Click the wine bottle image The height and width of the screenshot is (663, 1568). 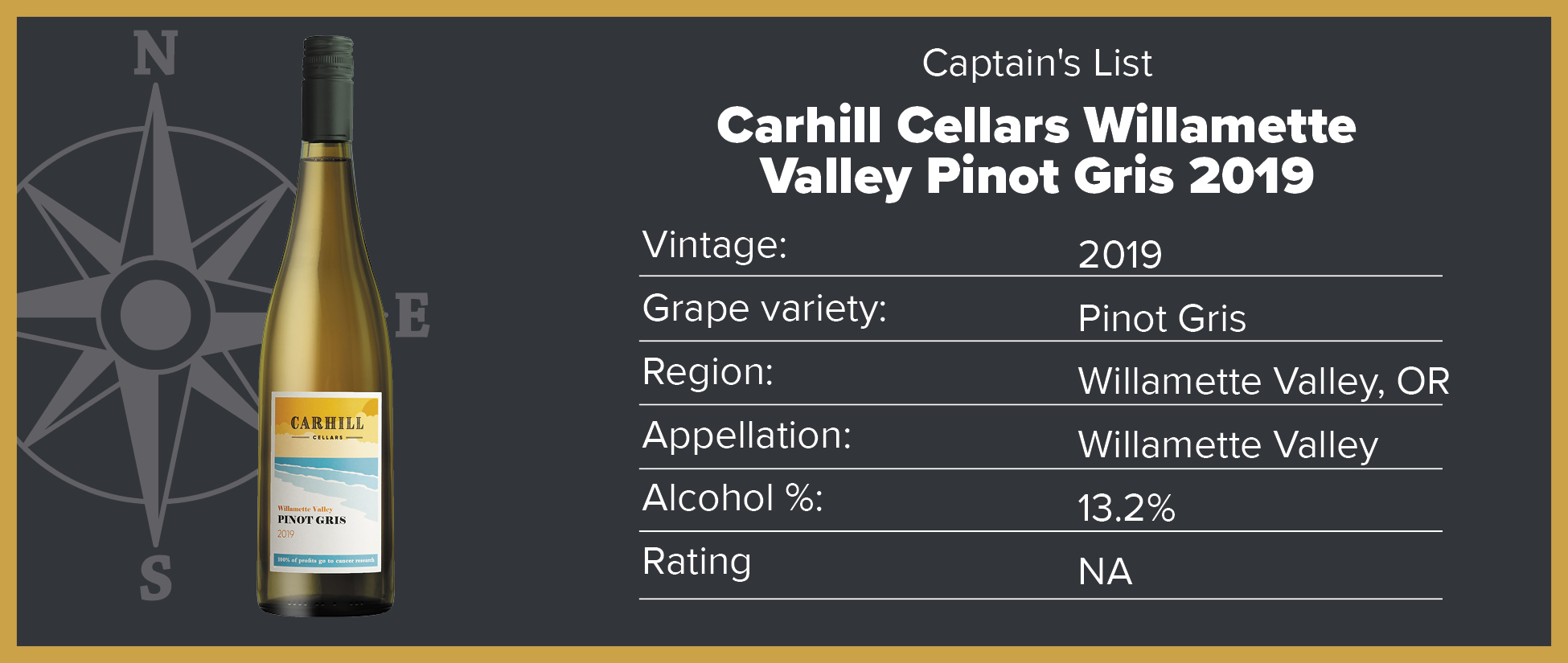point(326,326)
